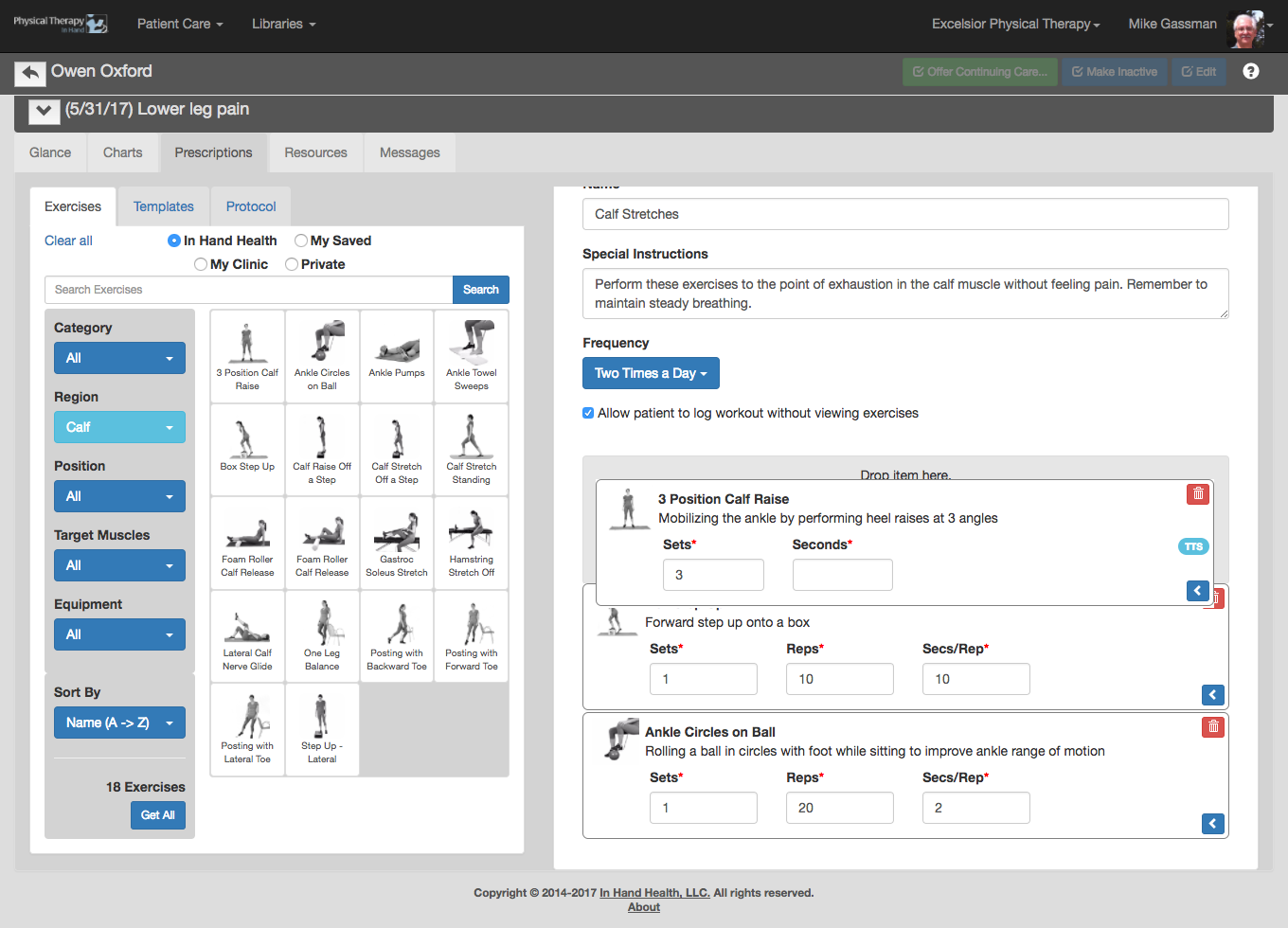Switch to the Templates tab
Image resolution: width=1288 pixels, height=928 pixels.
[164, 206]
